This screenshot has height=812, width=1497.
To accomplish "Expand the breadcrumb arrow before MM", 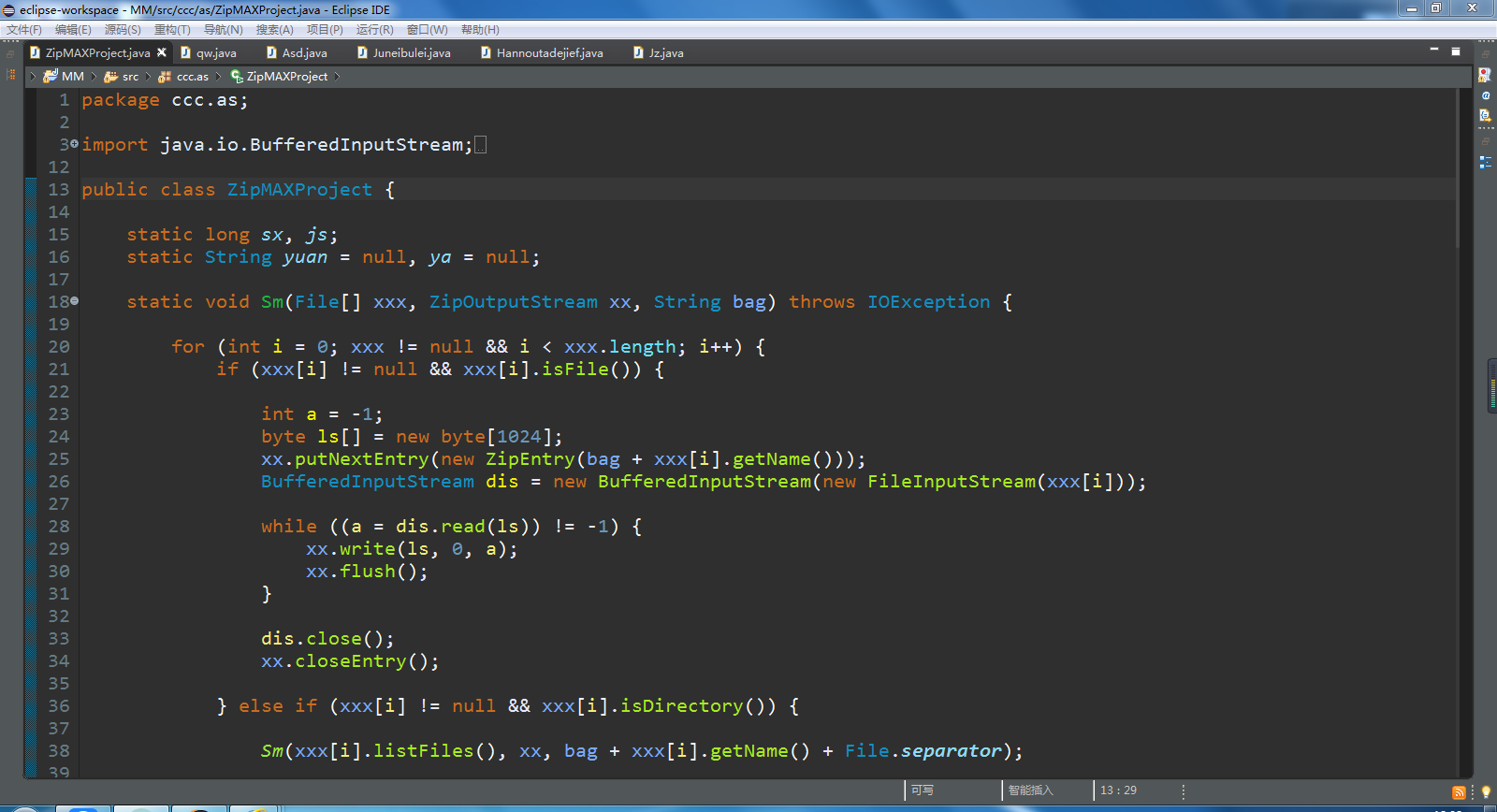I will 34,77.
